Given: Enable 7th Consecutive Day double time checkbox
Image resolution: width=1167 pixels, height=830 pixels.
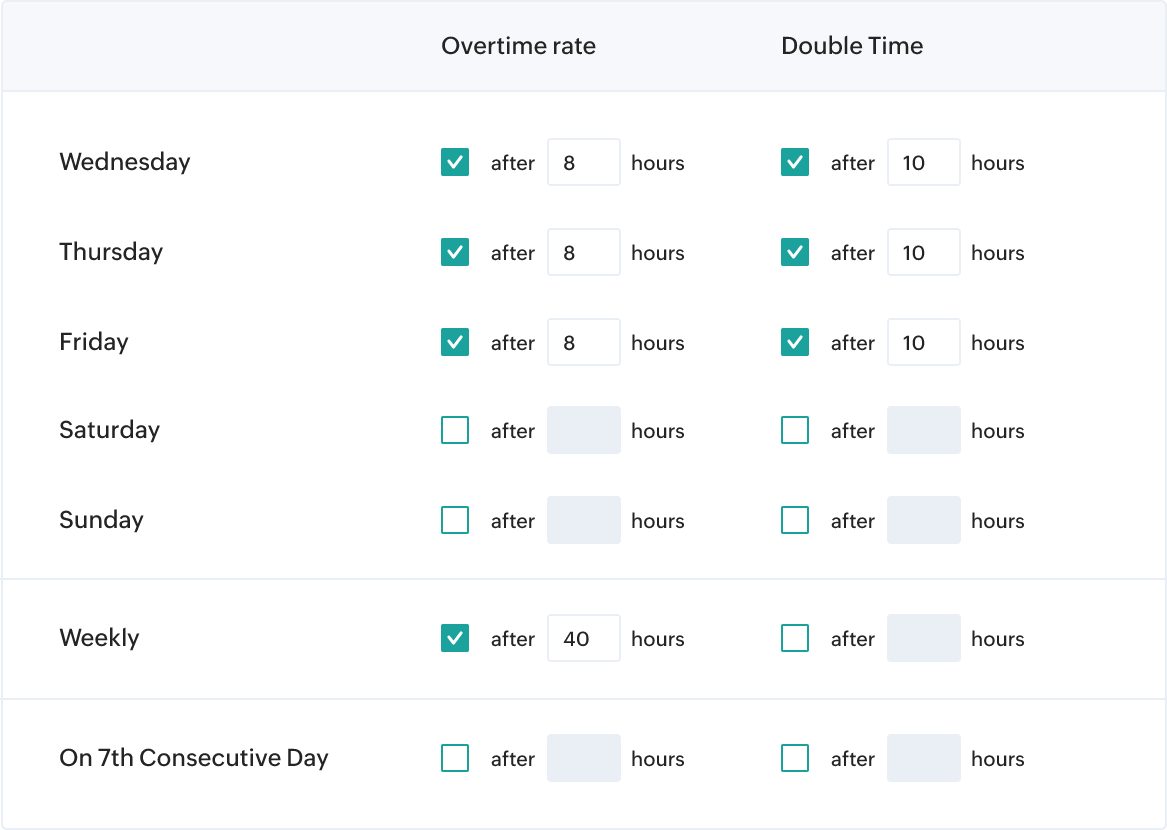Looking at the screenshot, I should 795,758.
